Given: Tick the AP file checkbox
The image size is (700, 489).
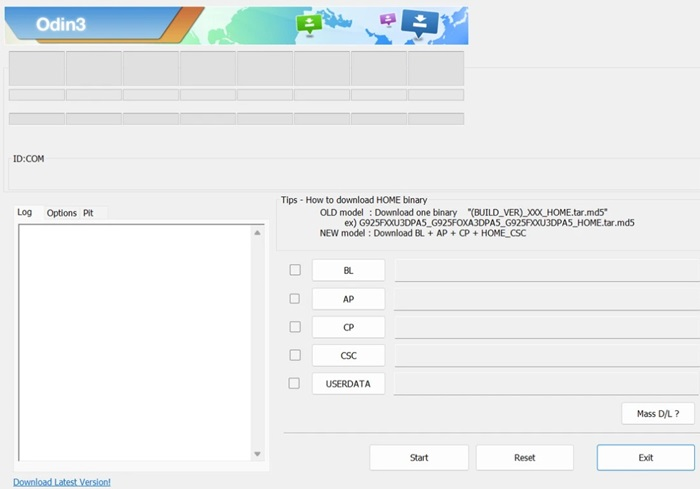Looking at the screenshot, I should (x=295, y=298).
